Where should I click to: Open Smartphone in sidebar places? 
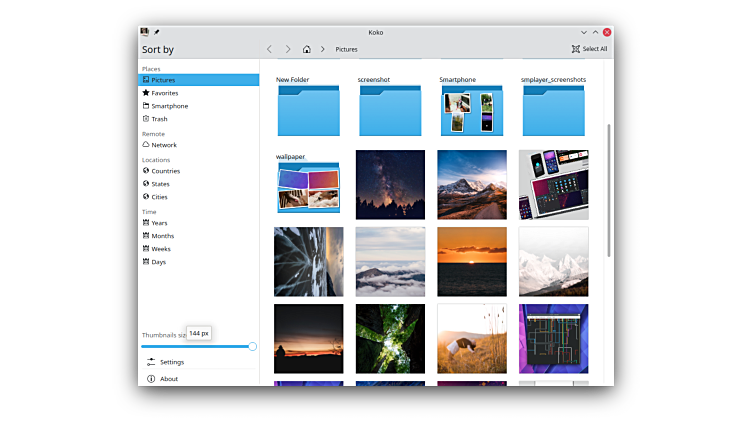[169, 106]
